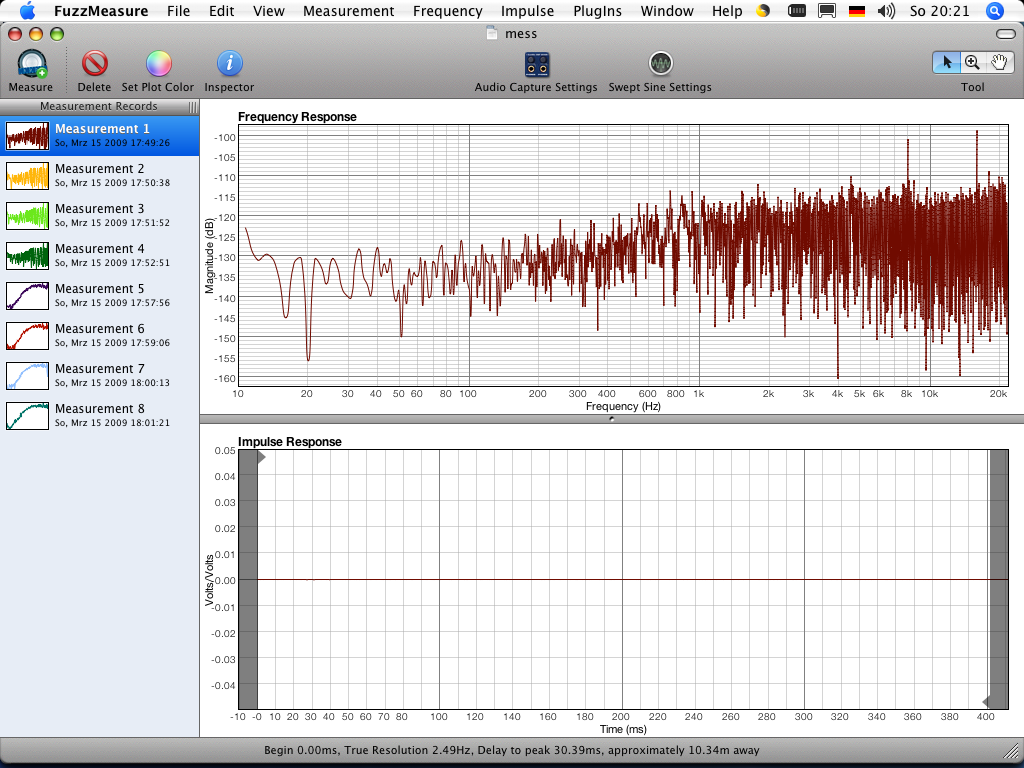Click the impulse window end marker
Image resolution: width=1024 pixels, height=768 pixels.
[986, 702]
